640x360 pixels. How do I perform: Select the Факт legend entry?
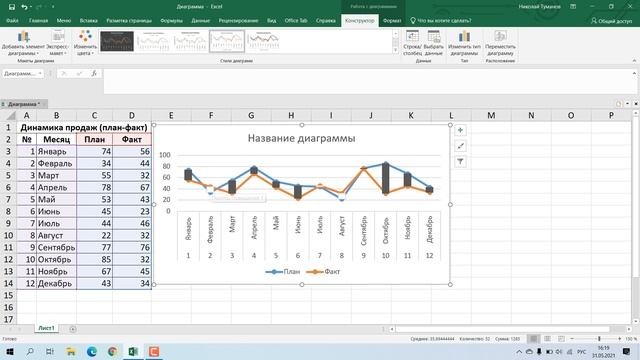tap(324, 271)
